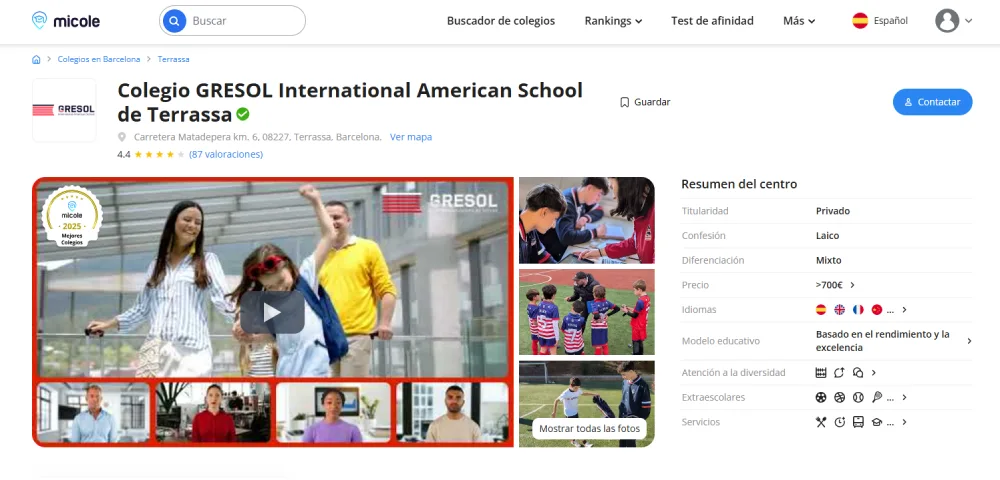Play the main school video
The height and width of the screenshot is (480, 1000).
(x=272, y=312)
